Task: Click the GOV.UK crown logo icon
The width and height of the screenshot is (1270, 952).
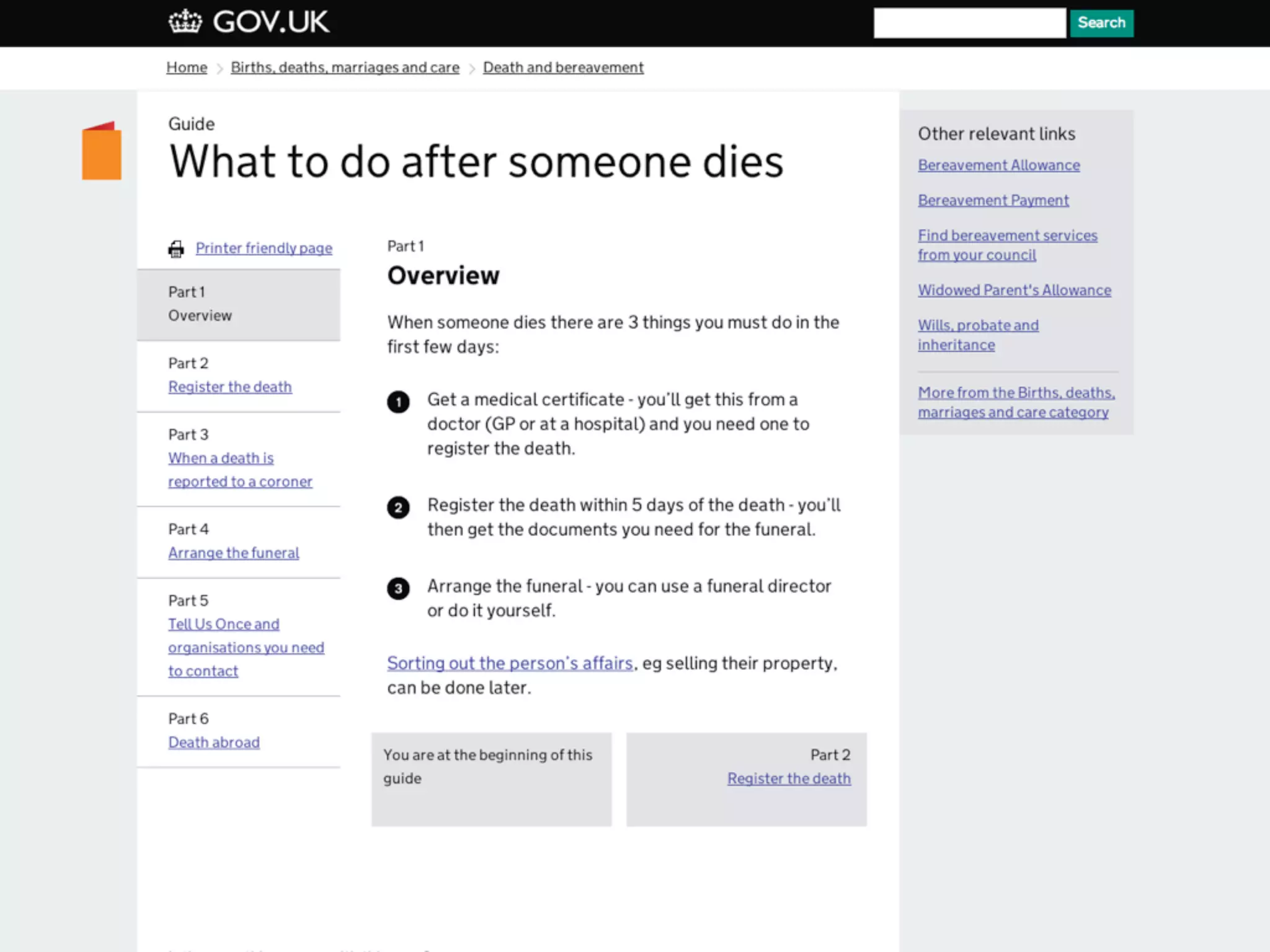Action: tap(185, 22)
